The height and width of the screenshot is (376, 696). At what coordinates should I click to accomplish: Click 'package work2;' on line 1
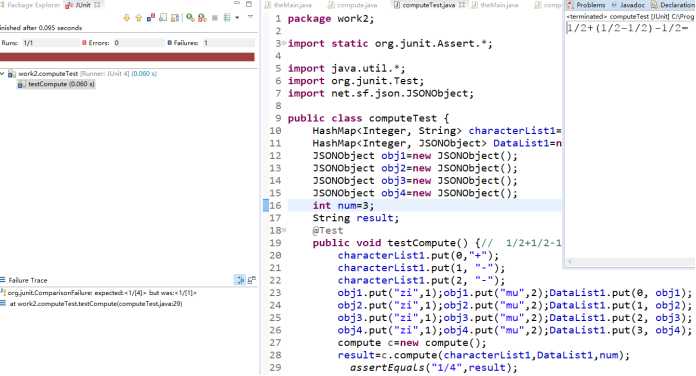pos(331,19)
